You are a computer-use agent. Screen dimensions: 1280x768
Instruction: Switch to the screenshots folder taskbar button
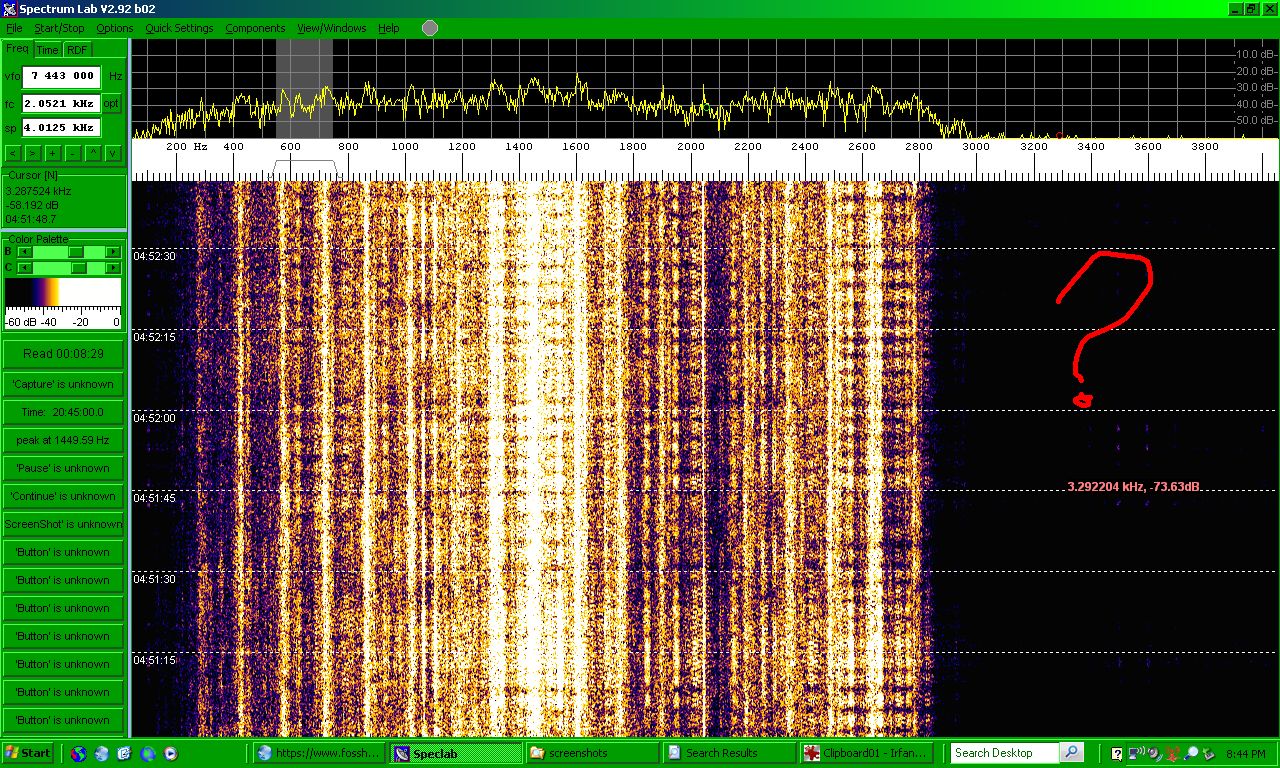[x=593, y=753]
